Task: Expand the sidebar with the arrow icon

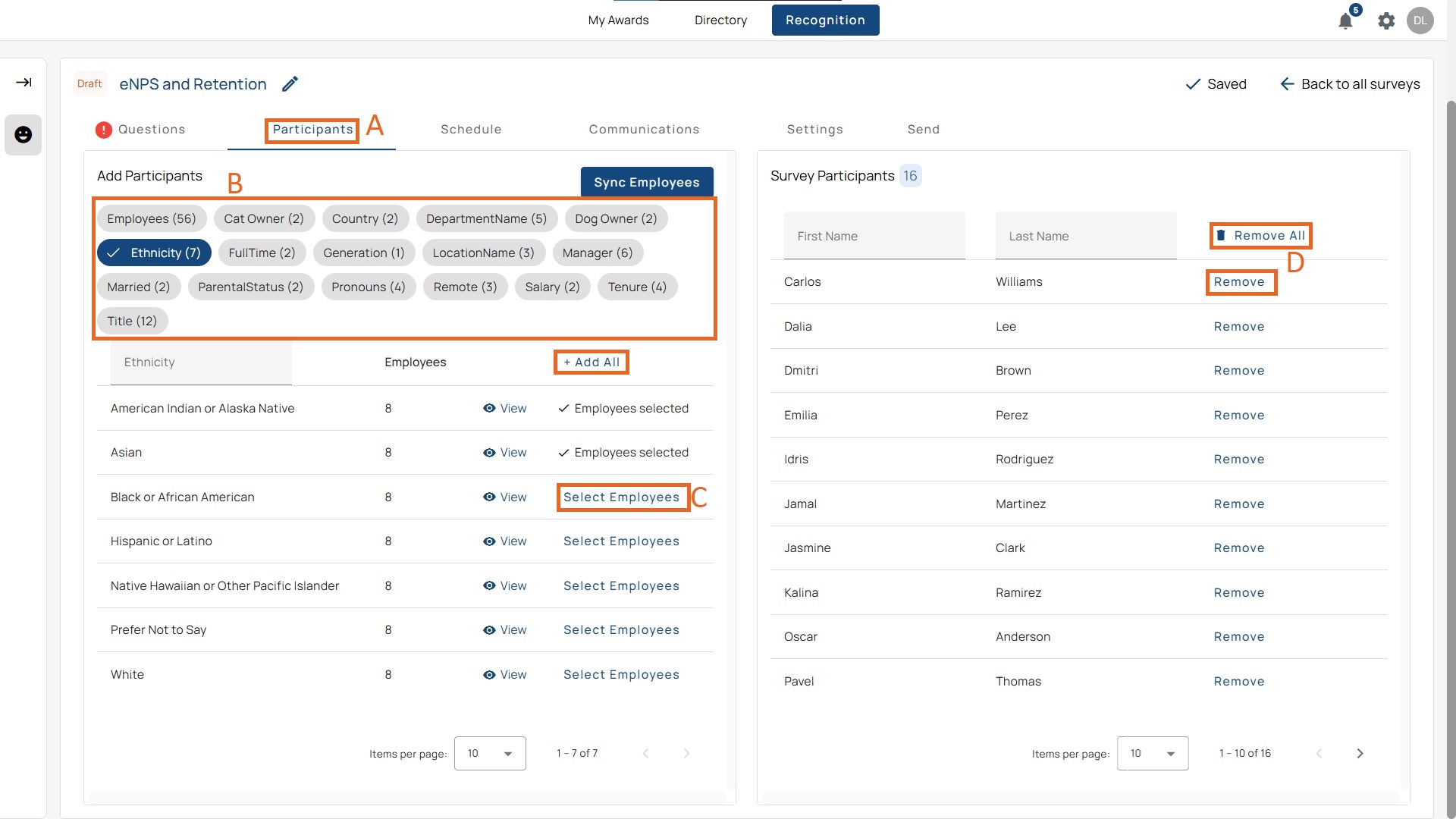Action: (x=24, y=82)
